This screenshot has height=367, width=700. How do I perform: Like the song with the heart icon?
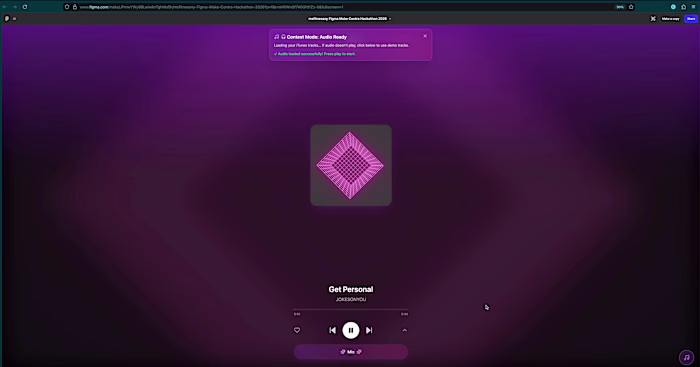(x=297, y=330)
